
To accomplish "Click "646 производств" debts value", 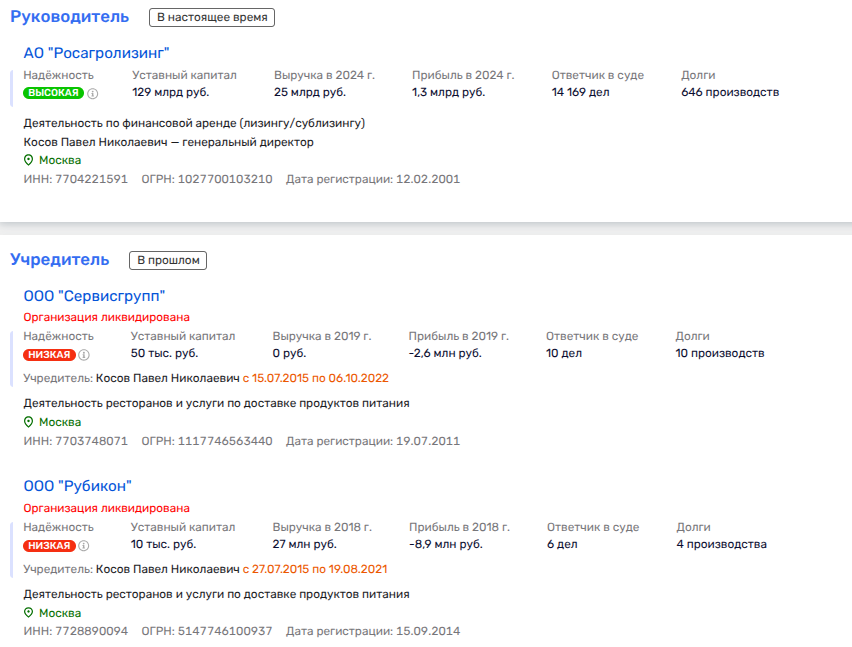I will (729, 93).
